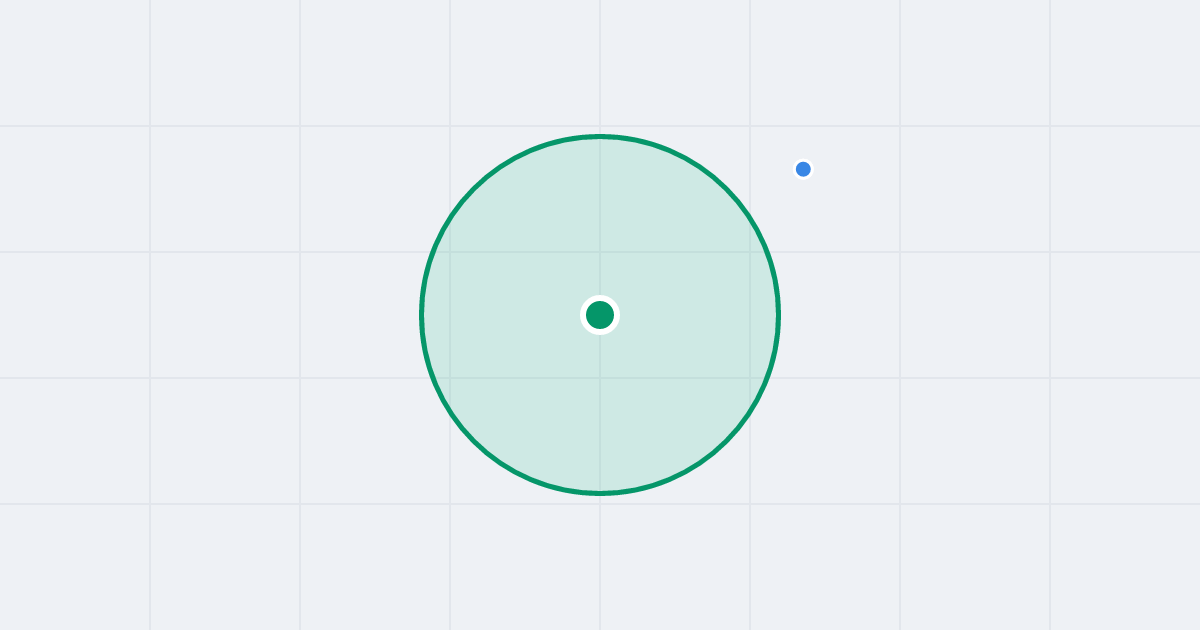
Task: Click the empty map between the blue dot and the circle
Action: (x=774, y=190)
